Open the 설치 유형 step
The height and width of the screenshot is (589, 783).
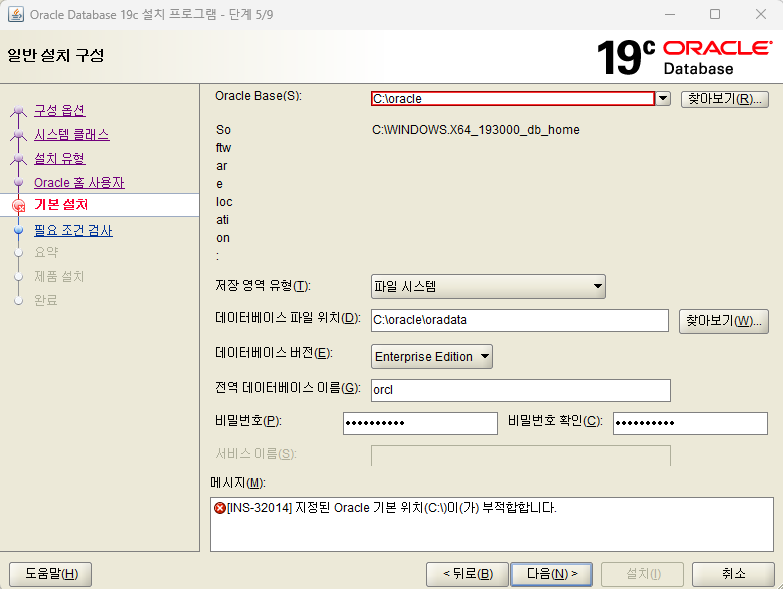click(x=59, y=159)
